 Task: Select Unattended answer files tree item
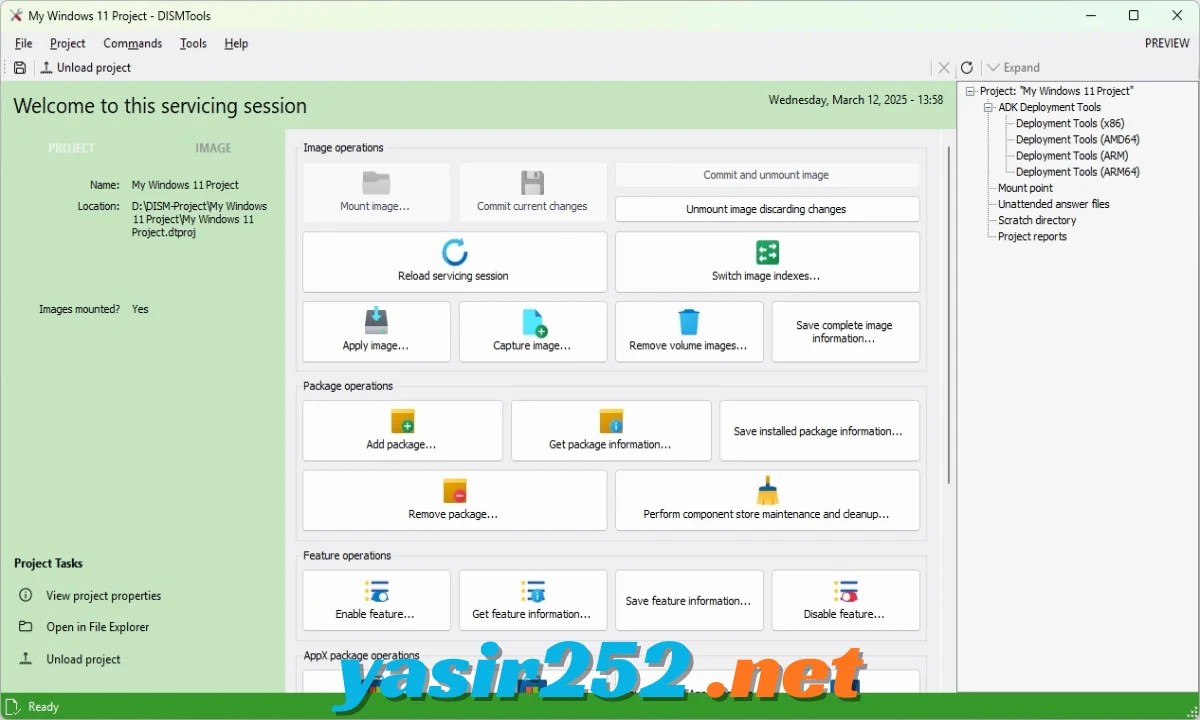point(1053,203)
